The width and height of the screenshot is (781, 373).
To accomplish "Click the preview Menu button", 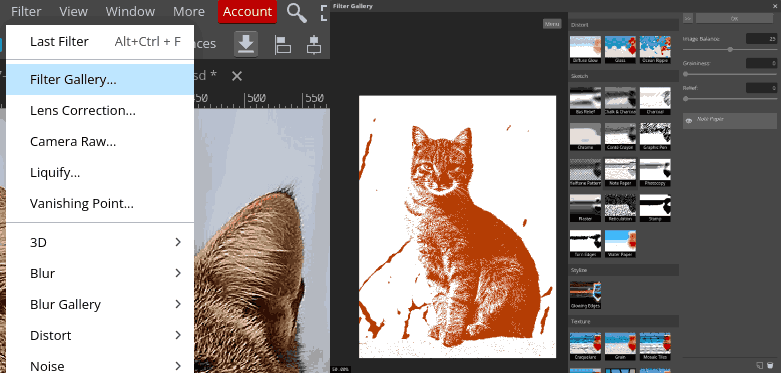I will (552, 24).
